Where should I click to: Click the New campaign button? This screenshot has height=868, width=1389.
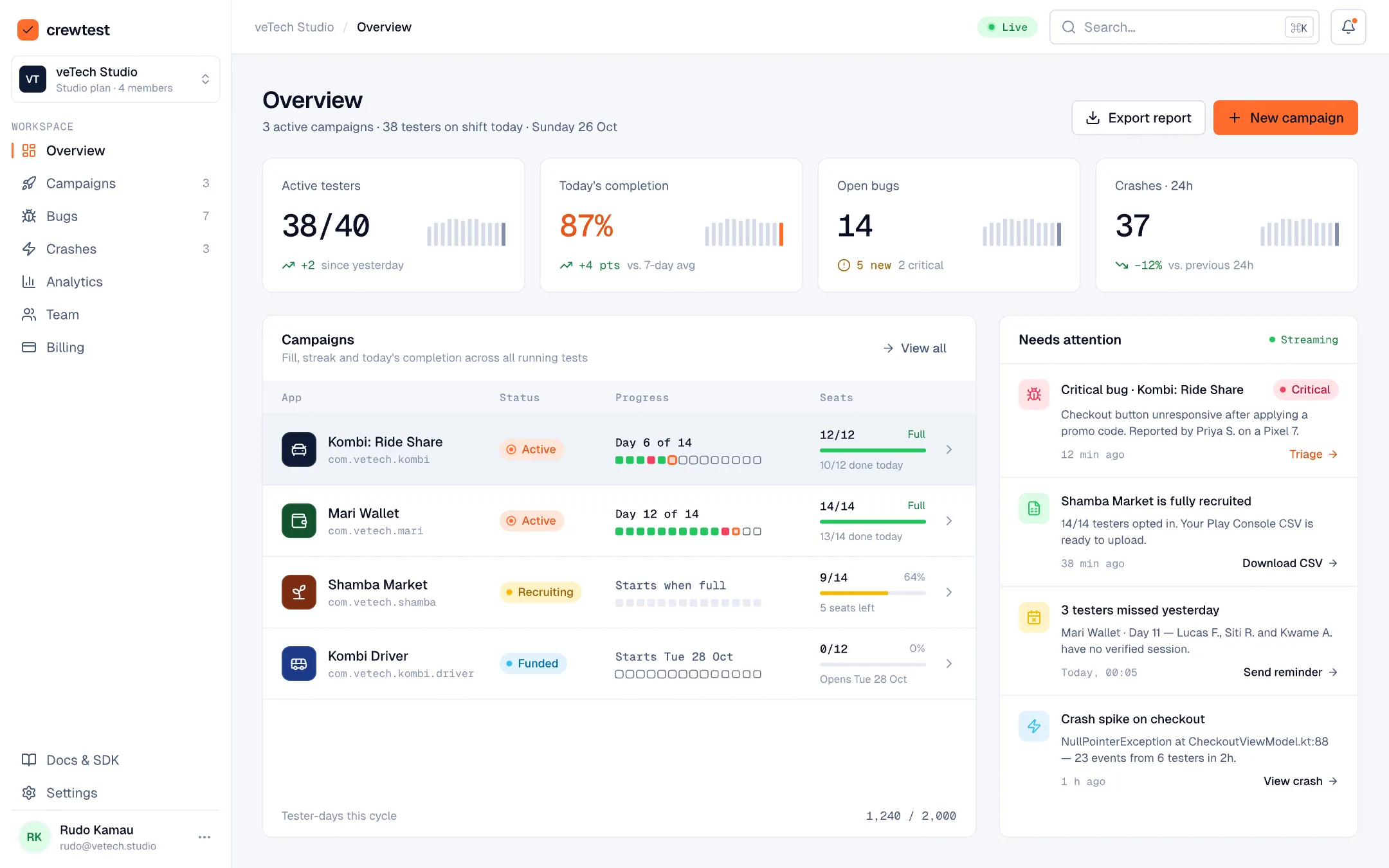(1285, 118)
